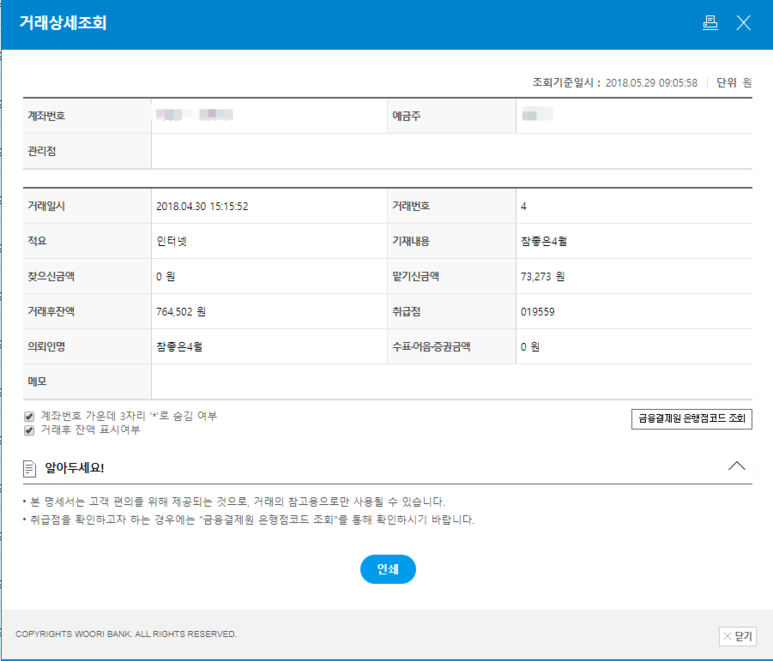This screenshot has height=661, width=773.
Task: Click the document icon beside 알아두세요
Action: [29, 468]
